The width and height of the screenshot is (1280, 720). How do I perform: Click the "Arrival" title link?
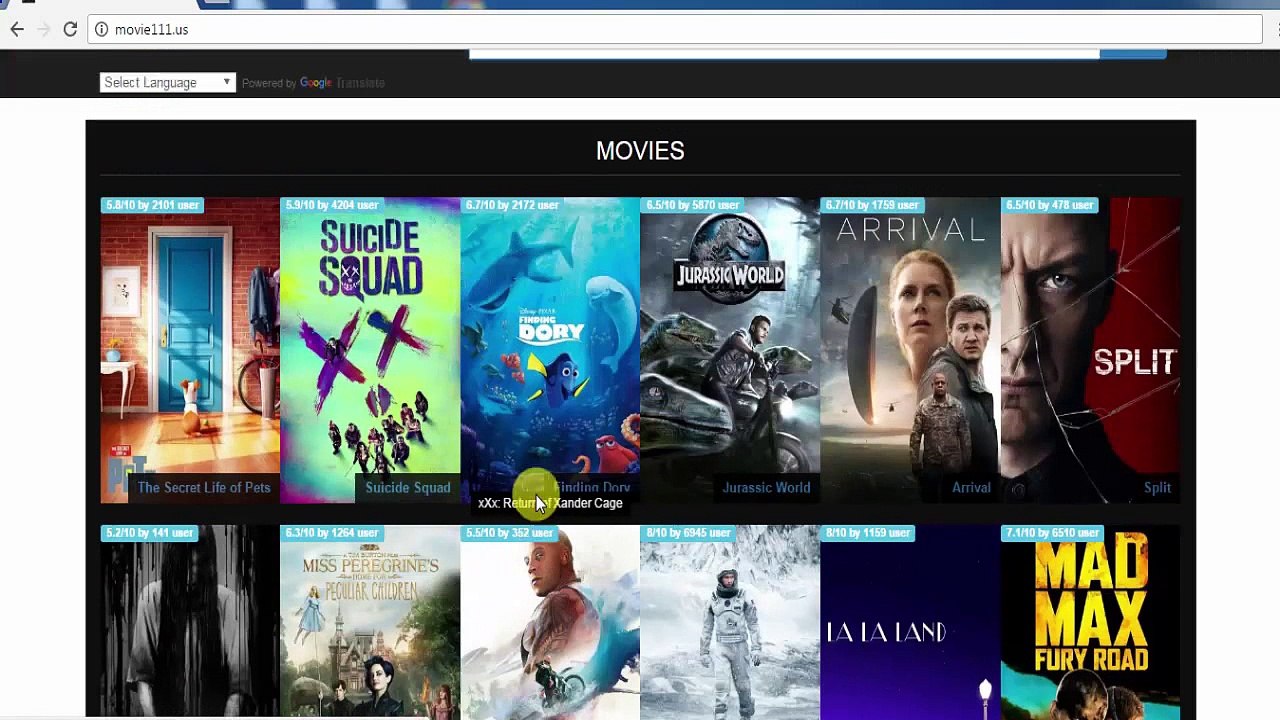click(971, 488)
